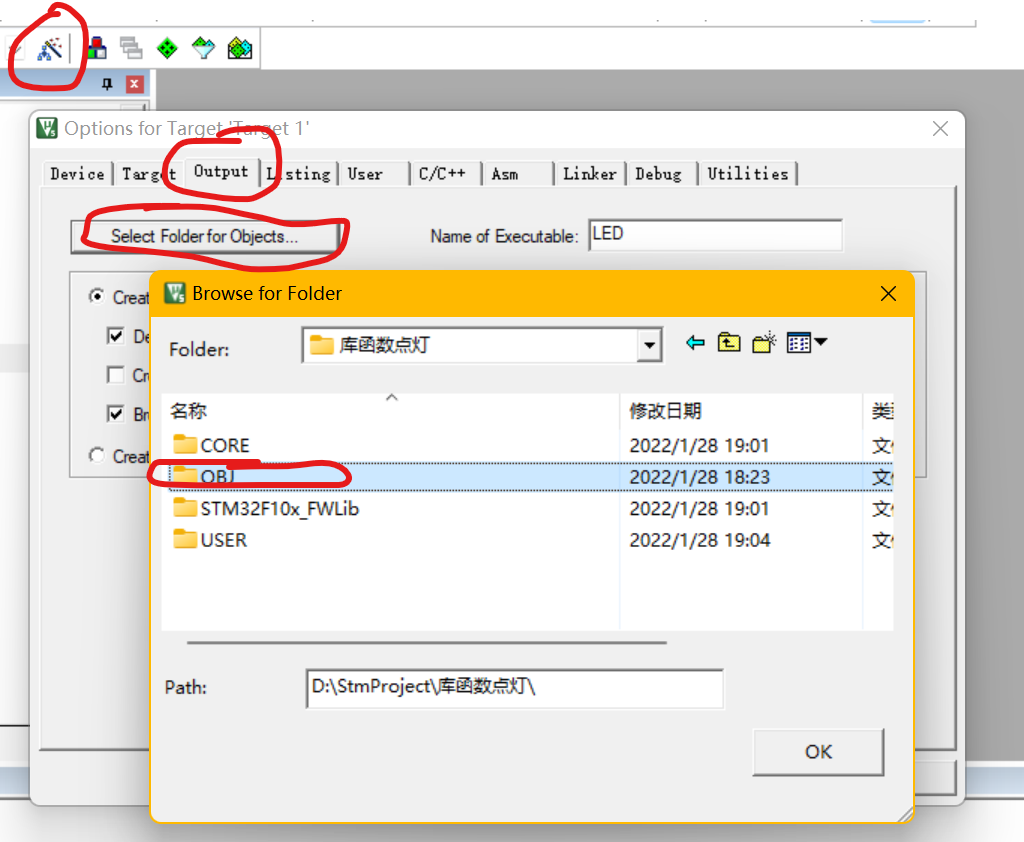
Task: Toggle the Debug Information checkbox
Action: click(116, 336)
